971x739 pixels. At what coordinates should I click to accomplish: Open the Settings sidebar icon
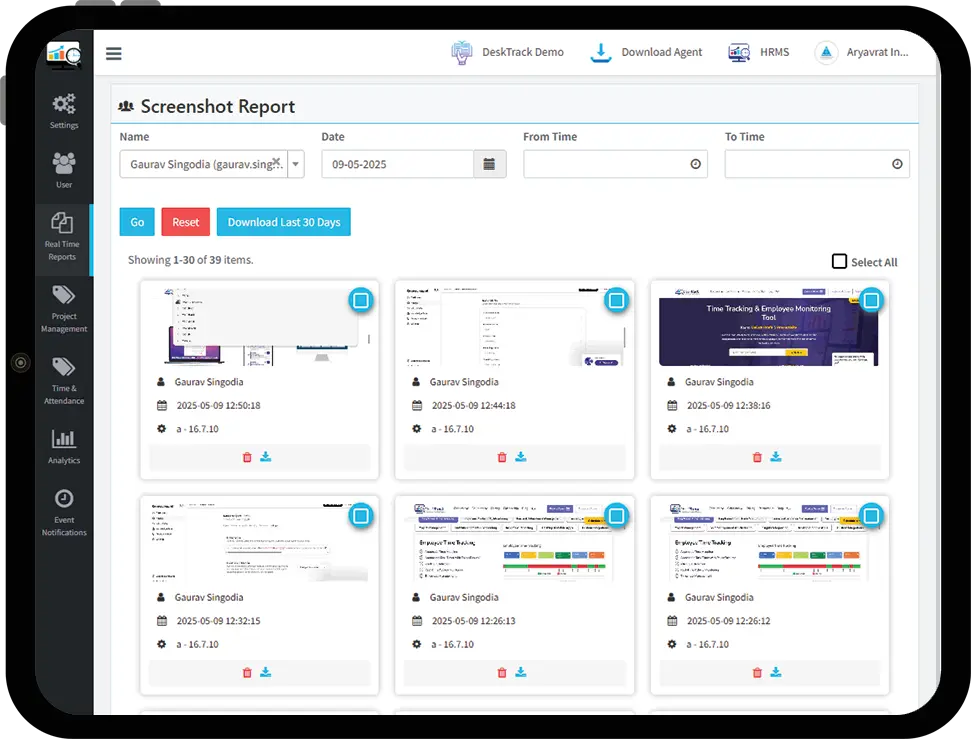[x=64, y=108]
